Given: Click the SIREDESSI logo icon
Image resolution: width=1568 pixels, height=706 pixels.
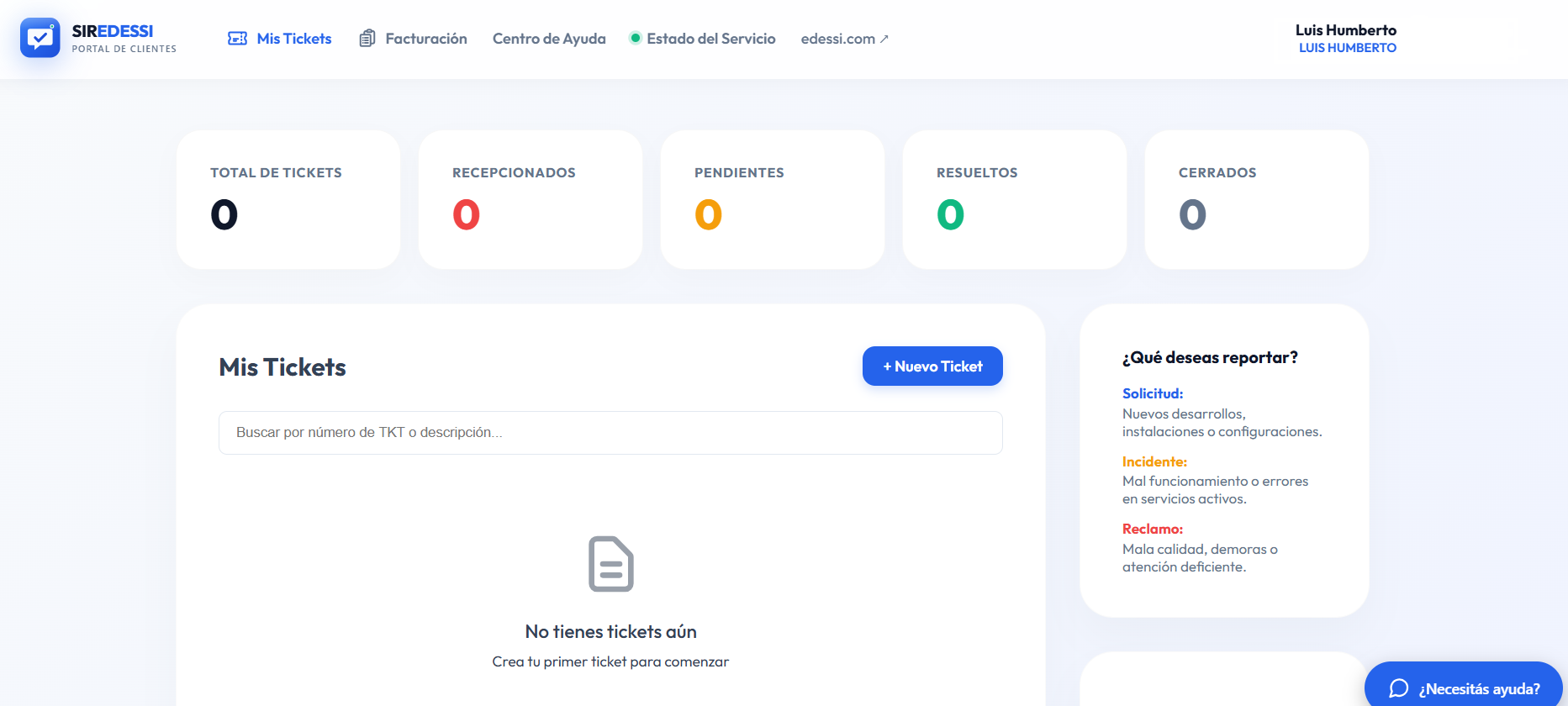Looking at the screenshot, I should pos(40,38).
